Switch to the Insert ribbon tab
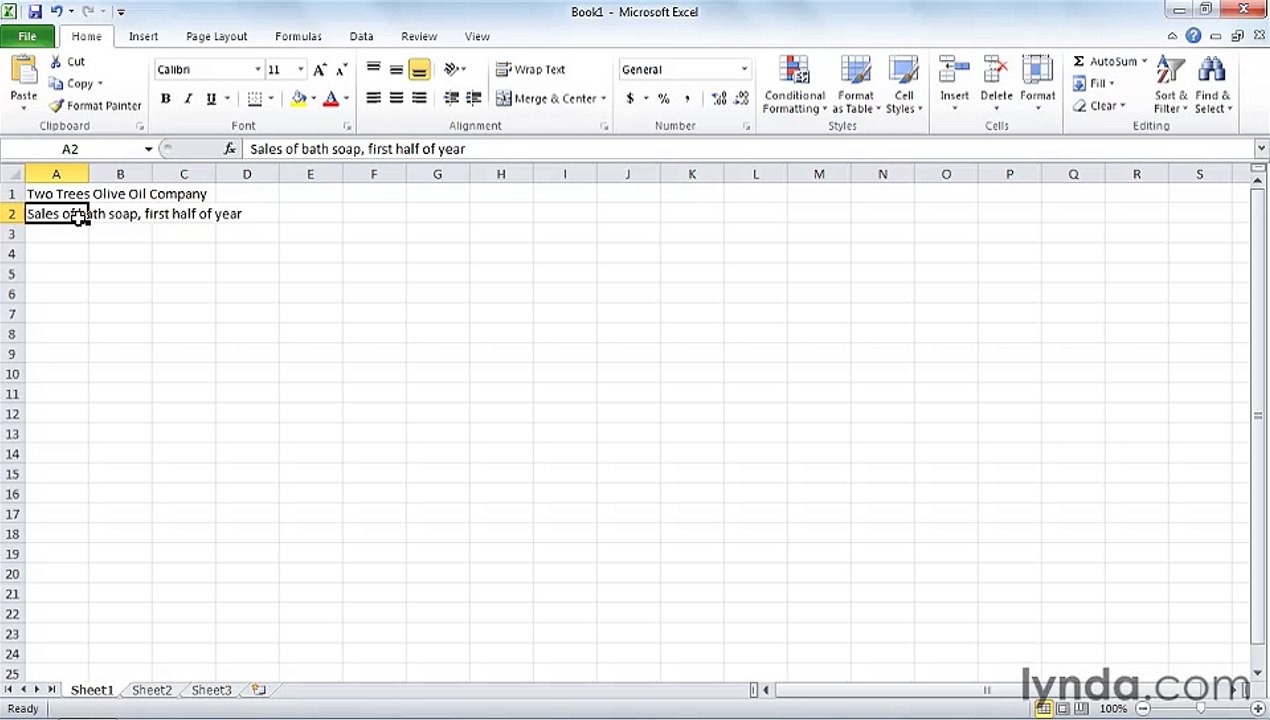The height and width of the screenshot is (720, 1270). 143,37
